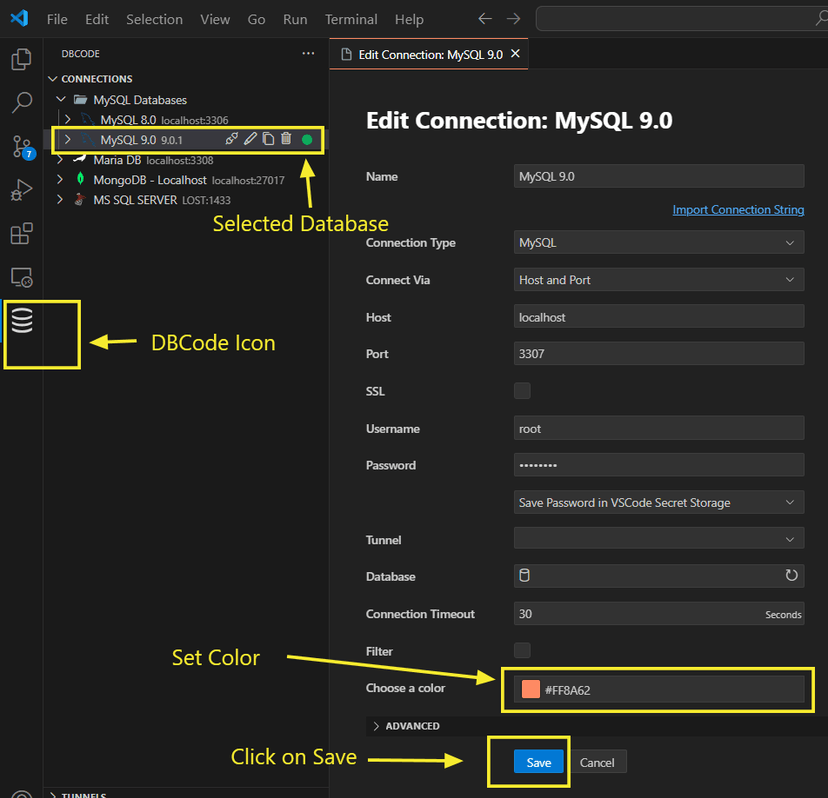Viewport: 828px width, 798px height.
Task: Open the Terminal menu
Action: pos(351,19)
